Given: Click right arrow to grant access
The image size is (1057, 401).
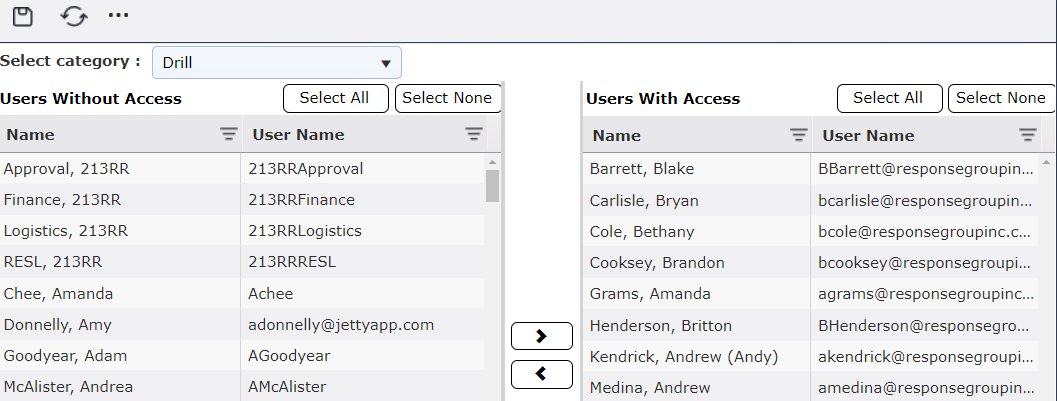Looking at the screenshot, I should [x=541, y=336].
